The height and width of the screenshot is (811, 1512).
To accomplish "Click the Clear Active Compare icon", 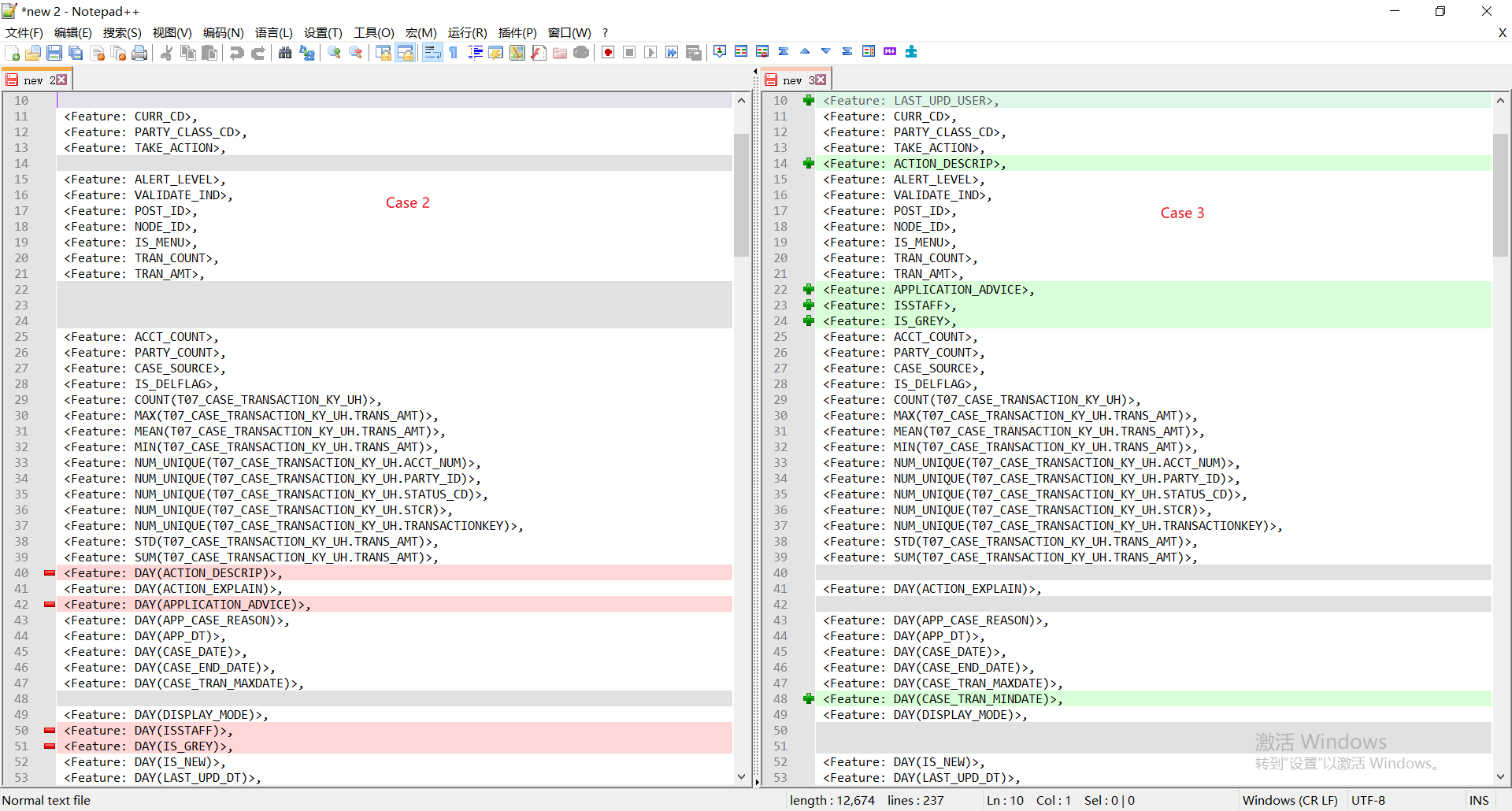I will point(762,51).
